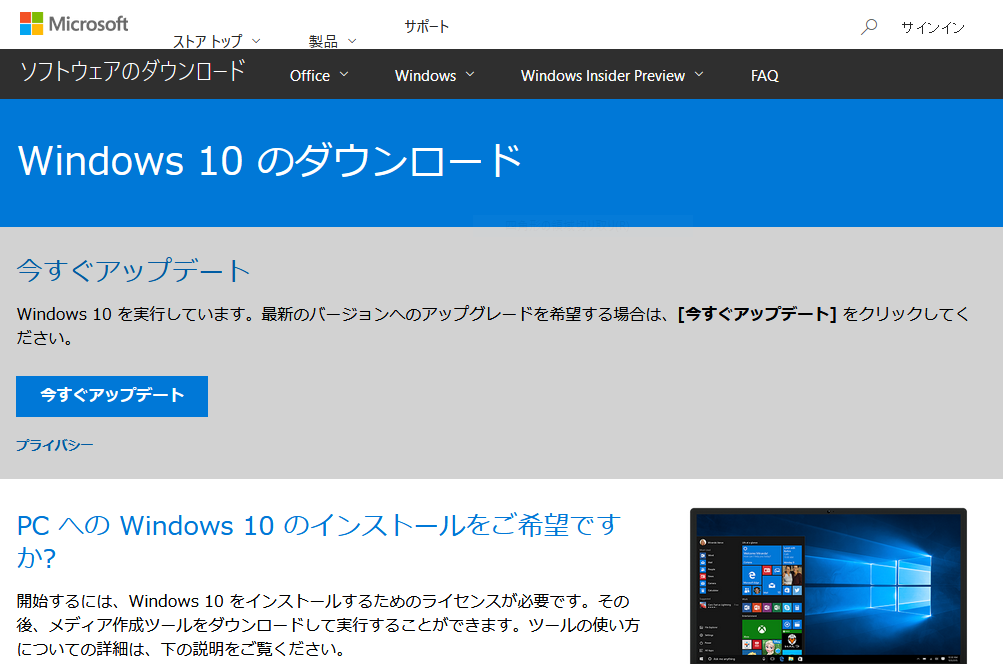Image resolution: width=1003 pixels, height=664 pixels.
Task: Expand the 製品 dropdown menu
Action: pos(332,42)
